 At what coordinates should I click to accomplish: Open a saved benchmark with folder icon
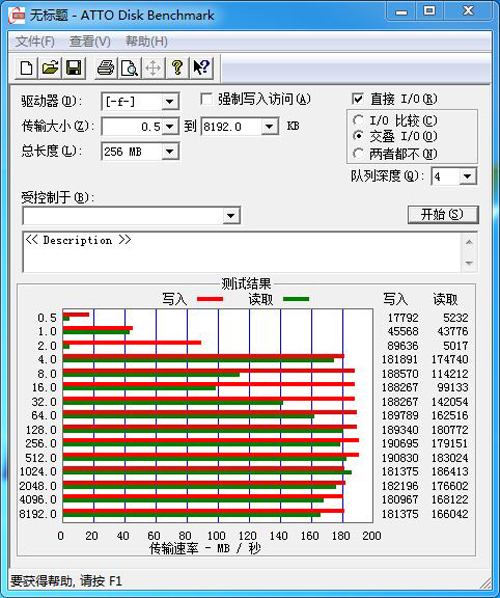click(x=50, y=68)
